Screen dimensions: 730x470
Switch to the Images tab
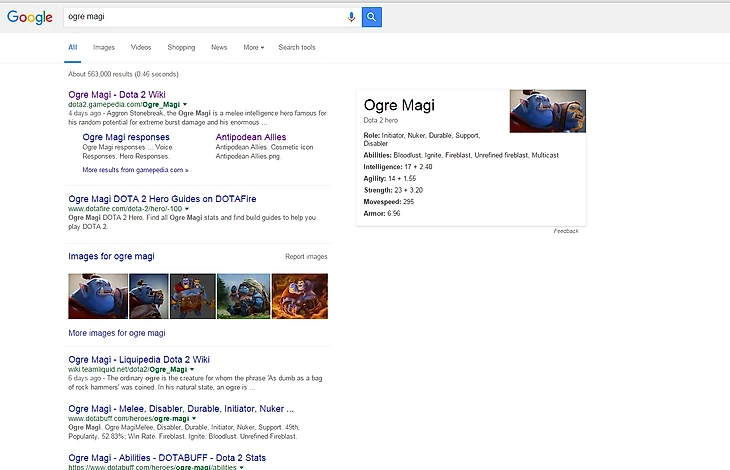click(104, 47)
